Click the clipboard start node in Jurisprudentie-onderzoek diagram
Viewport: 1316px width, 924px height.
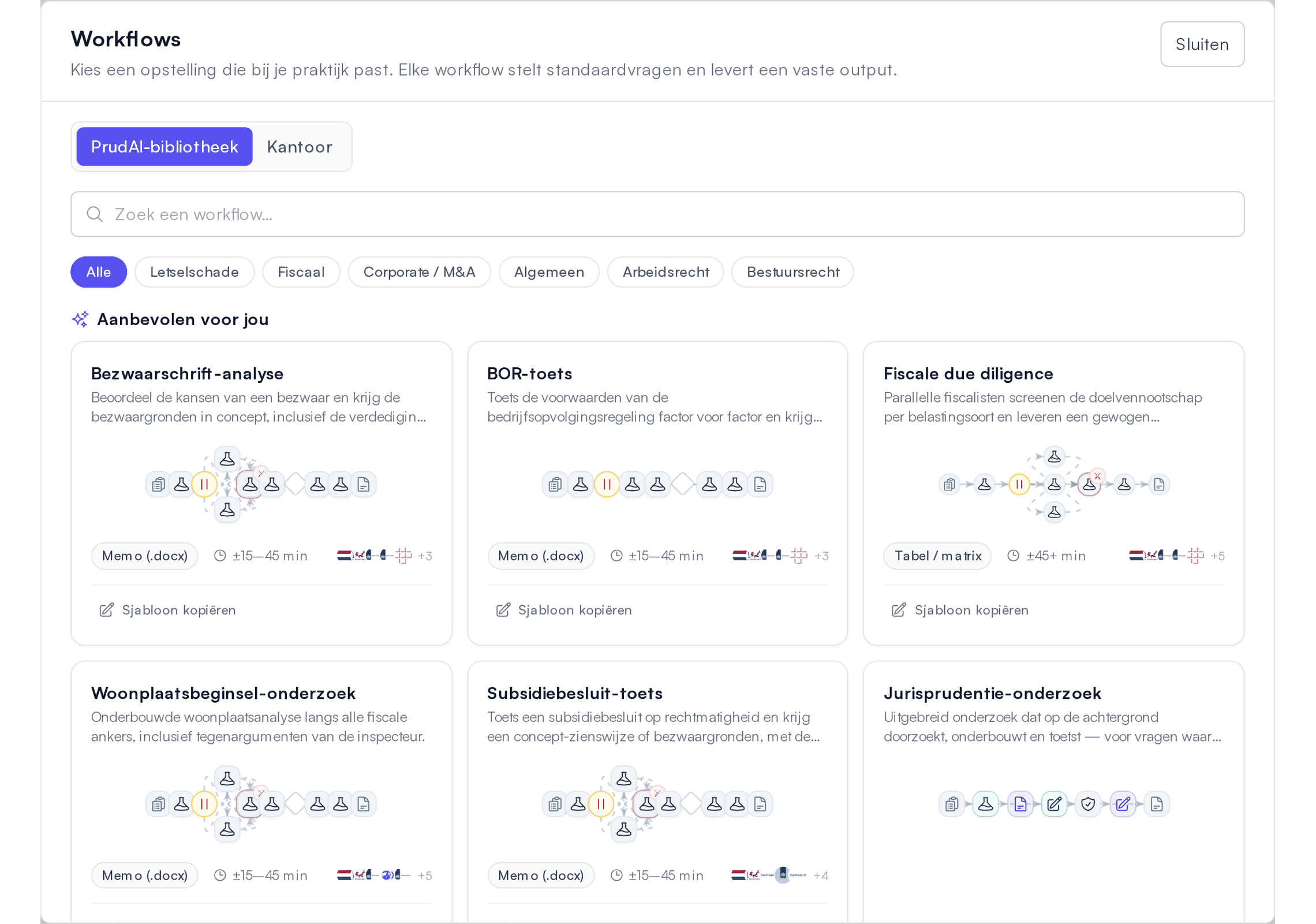point(952,803)
